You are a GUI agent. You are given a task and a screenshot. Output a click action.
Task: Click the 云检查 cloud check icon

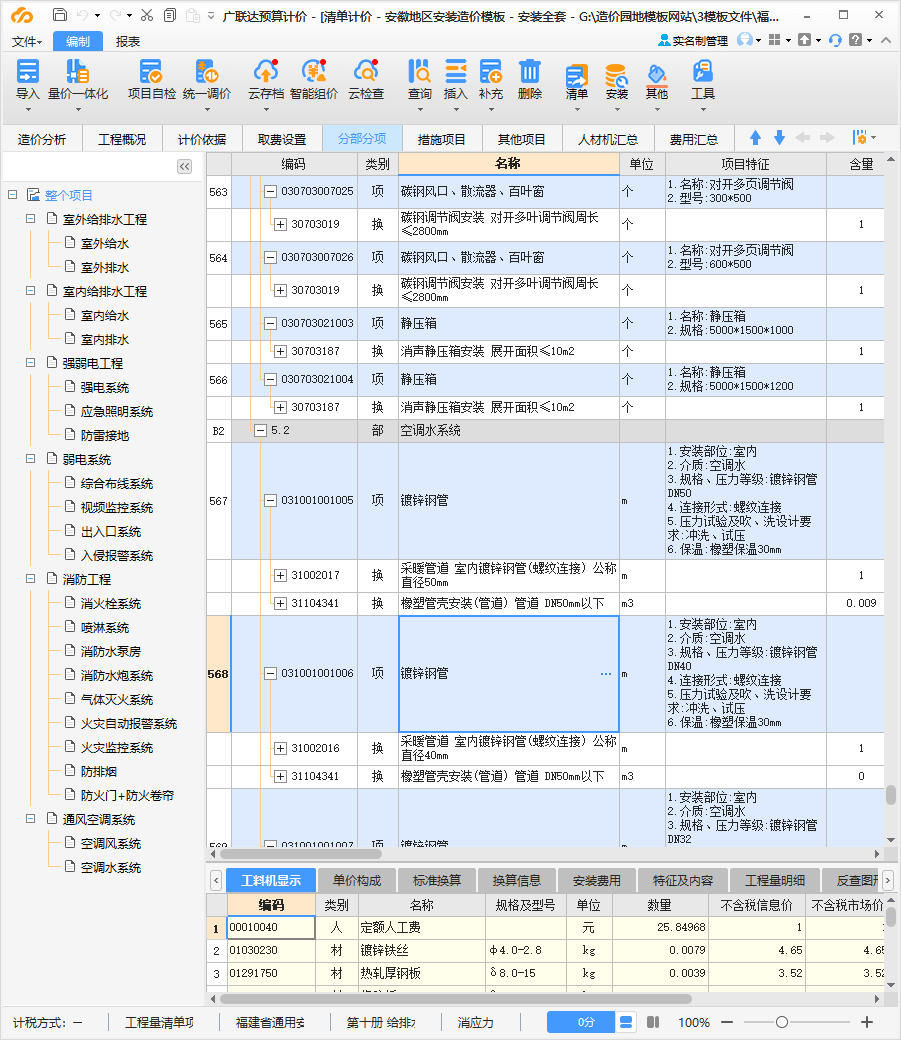tap(366, 72)
